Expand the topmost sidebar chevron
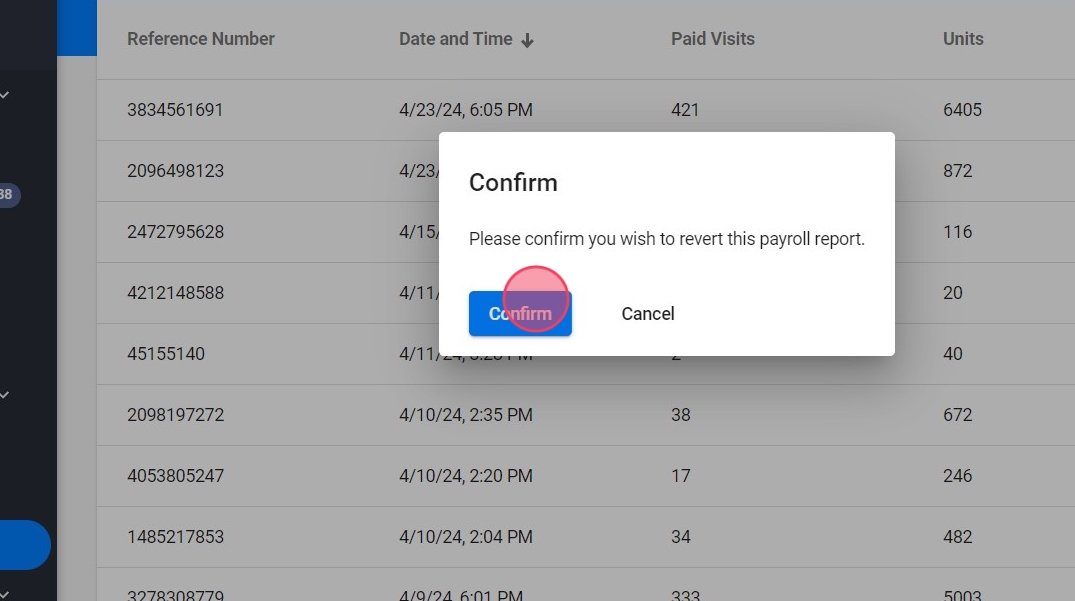 (5, 95)
